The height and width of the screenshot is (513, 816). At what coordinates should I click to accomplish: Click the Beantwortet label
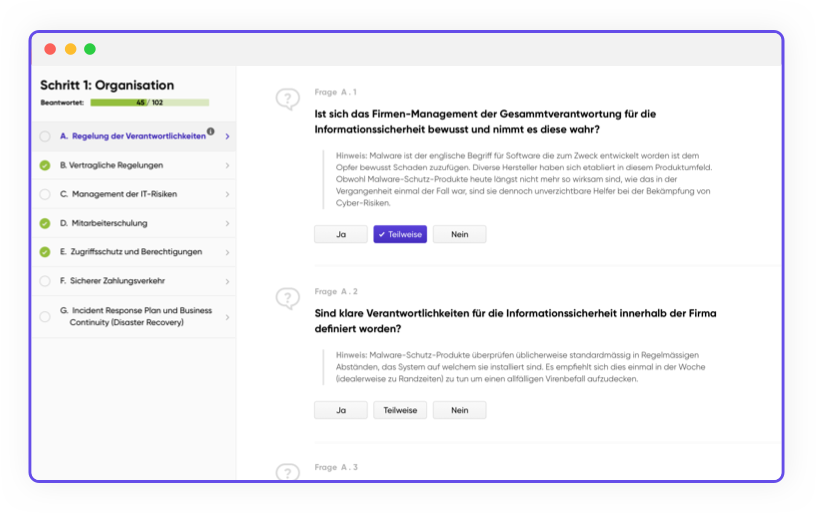click(62, 102)
